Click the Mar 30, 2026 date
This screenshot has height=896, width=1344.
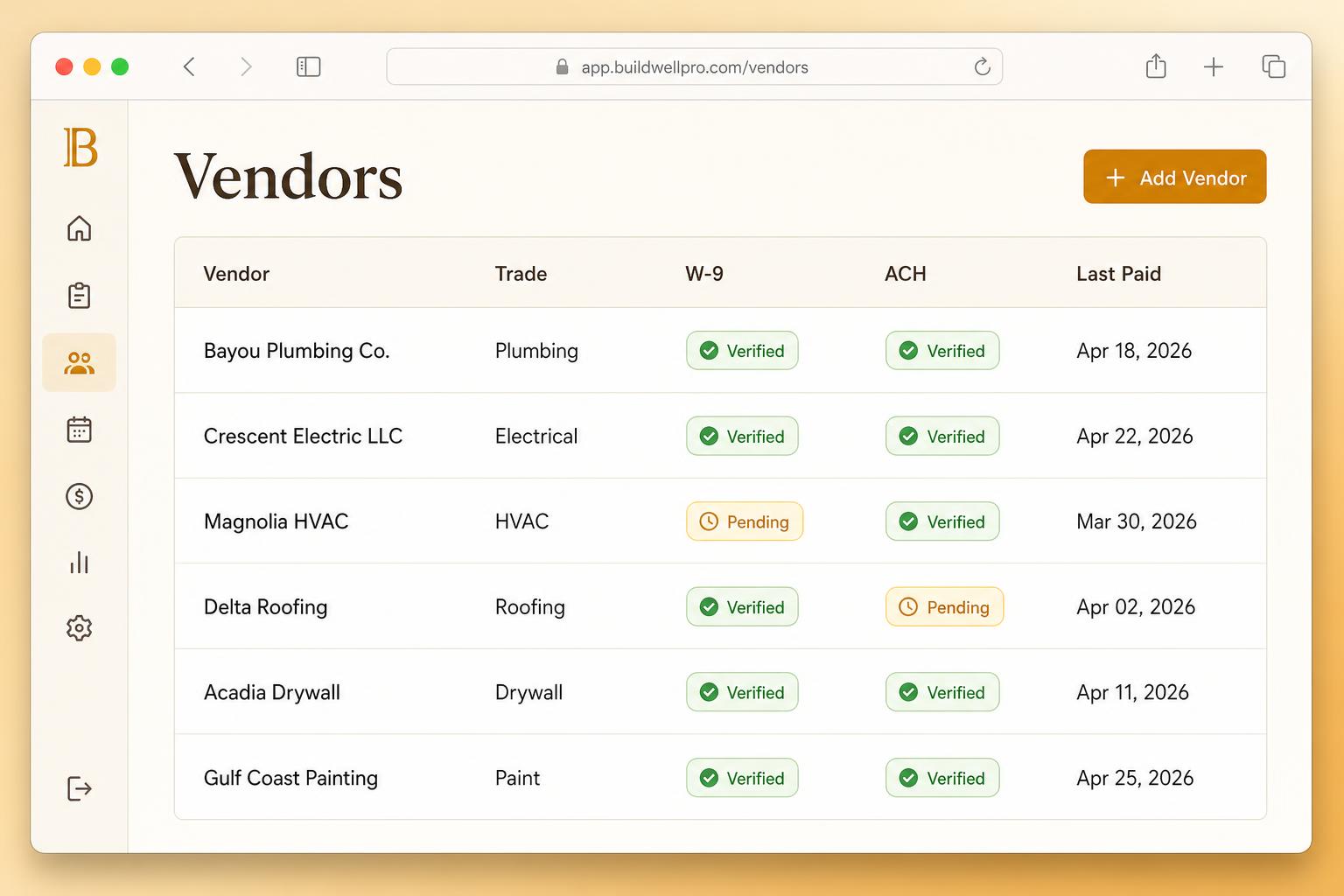coord(1137,521)
